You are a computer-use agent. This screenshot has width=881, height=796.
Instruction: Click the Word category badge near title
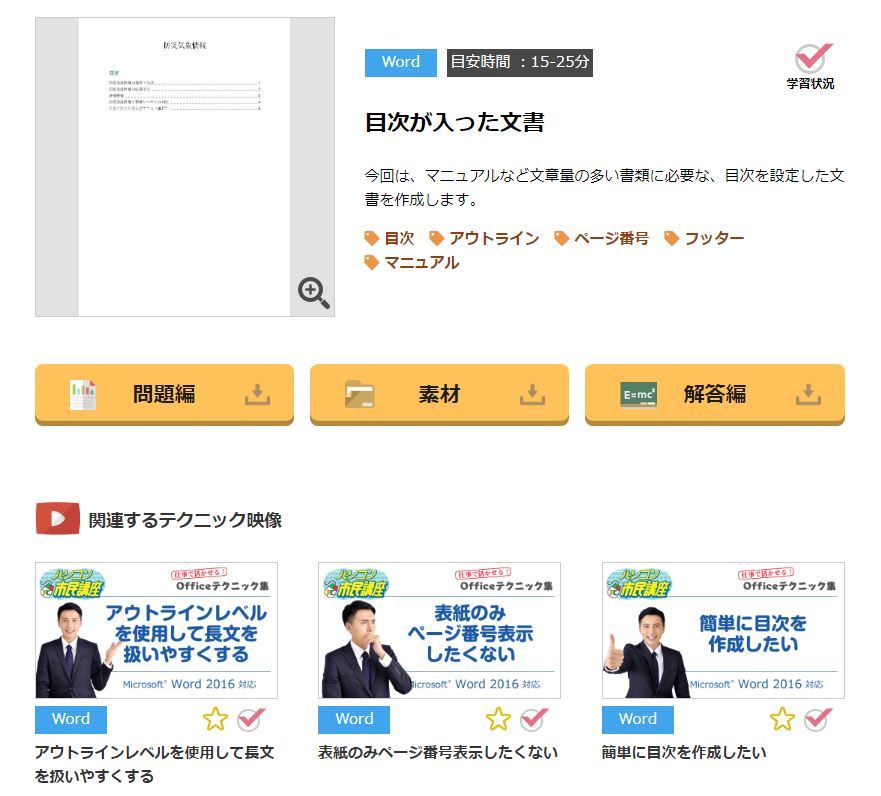[x=400, y=62]
